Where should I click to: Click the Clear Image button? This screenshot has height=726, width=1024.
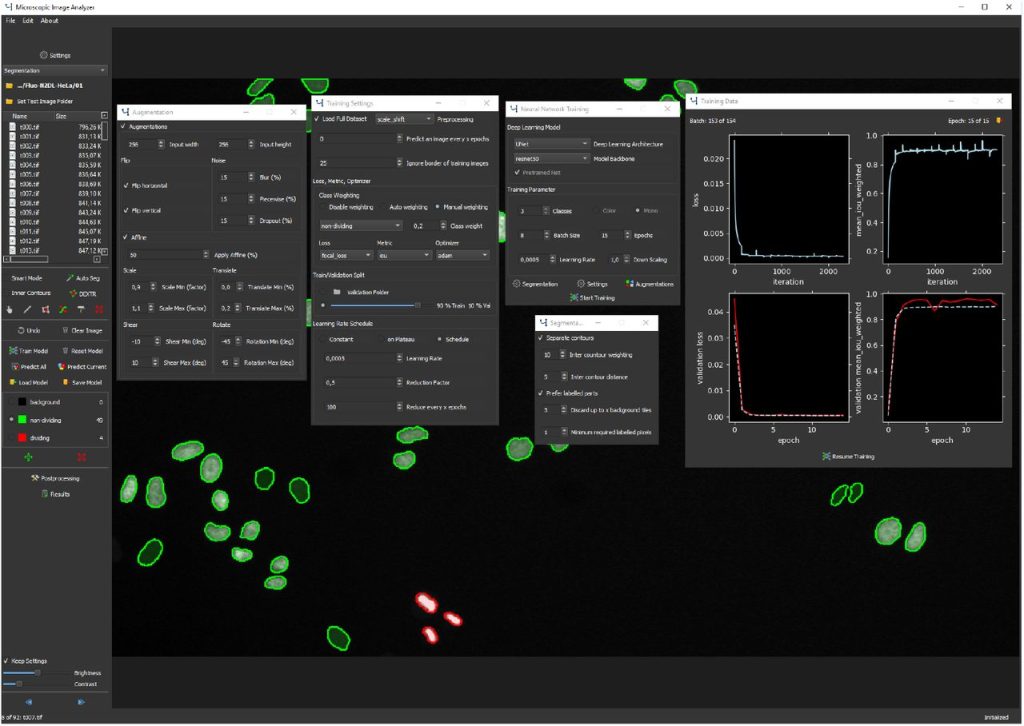[x=82, y=330]
